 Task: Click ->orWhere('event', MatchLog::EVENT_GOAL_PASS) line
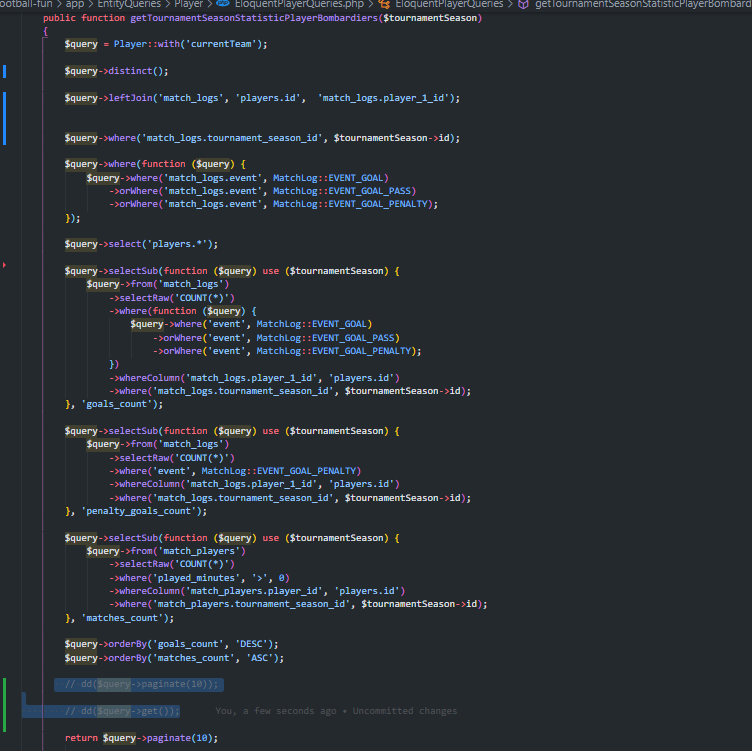coord(276,338)
